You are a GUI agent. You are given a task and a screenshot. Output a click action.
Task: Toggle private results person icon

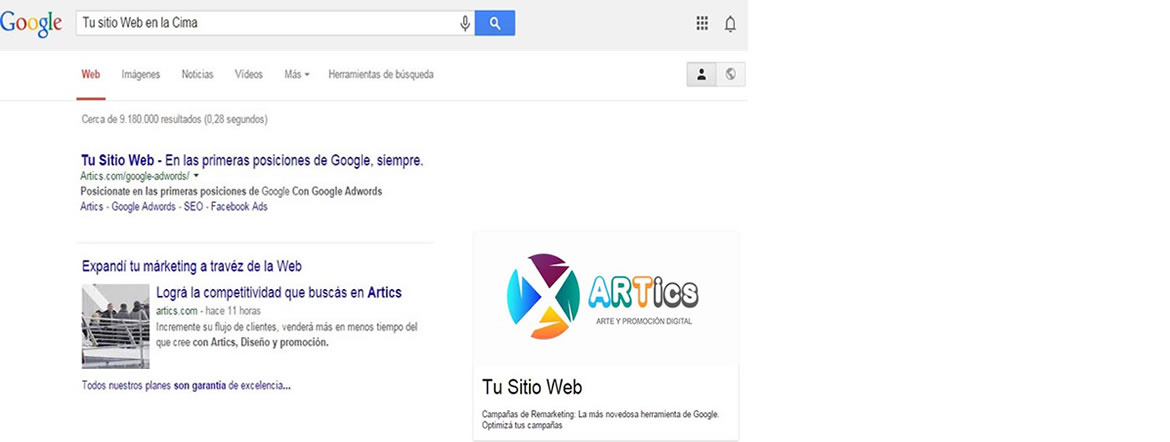[x=701, y=75]
